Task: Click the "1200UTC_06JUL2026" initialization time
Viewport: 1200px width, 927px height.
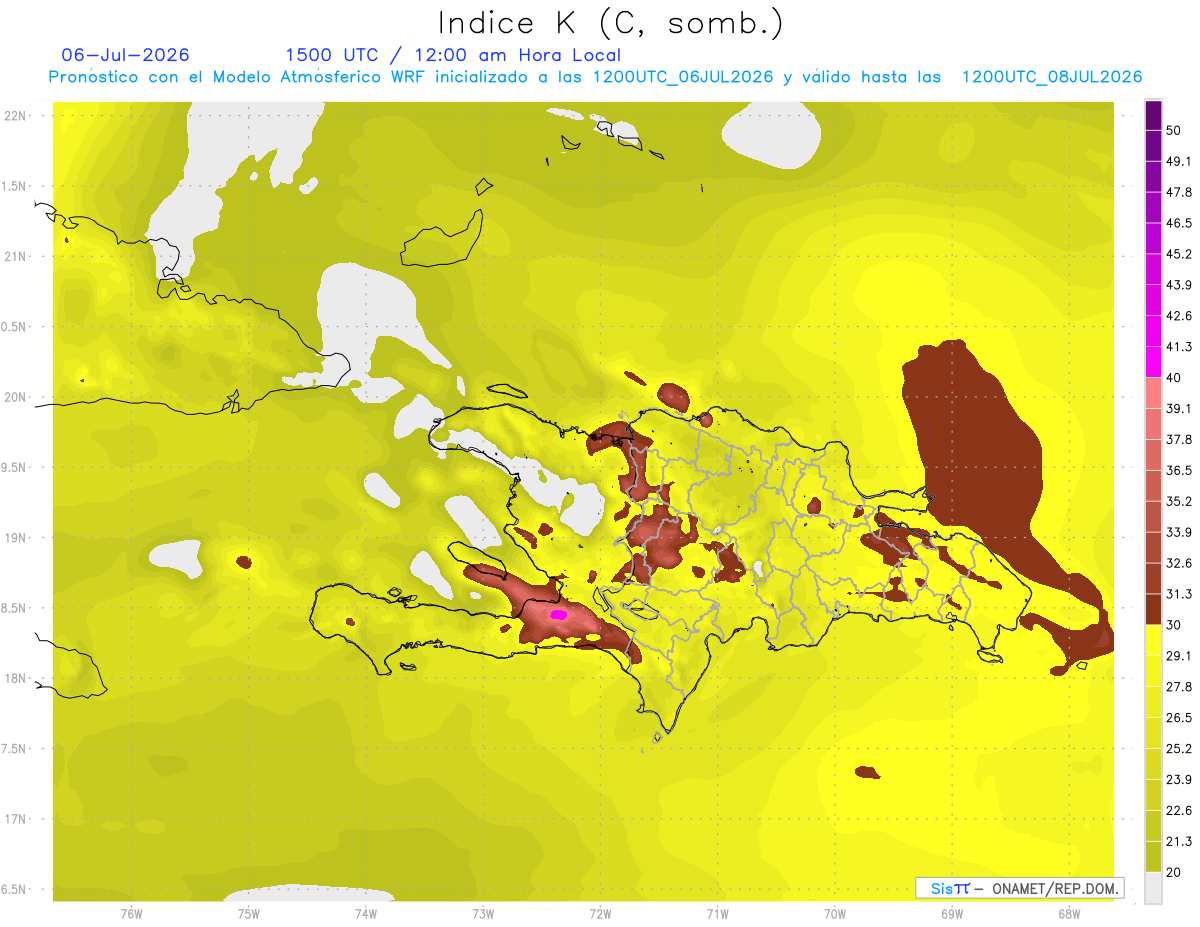Action: (683, 77)
